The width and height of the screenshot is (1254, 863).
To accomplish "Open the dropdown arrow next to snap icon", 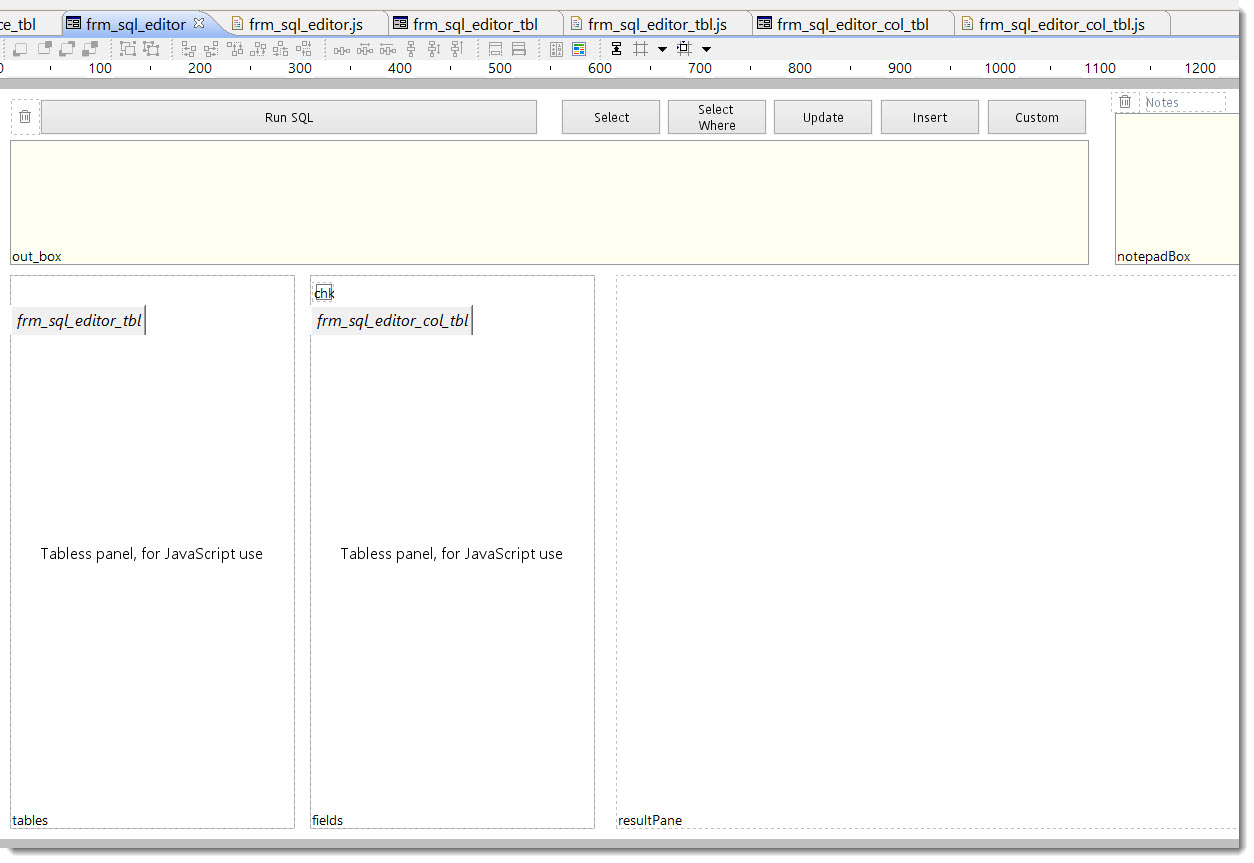I will pyautogui.click(x=706, y=49).
